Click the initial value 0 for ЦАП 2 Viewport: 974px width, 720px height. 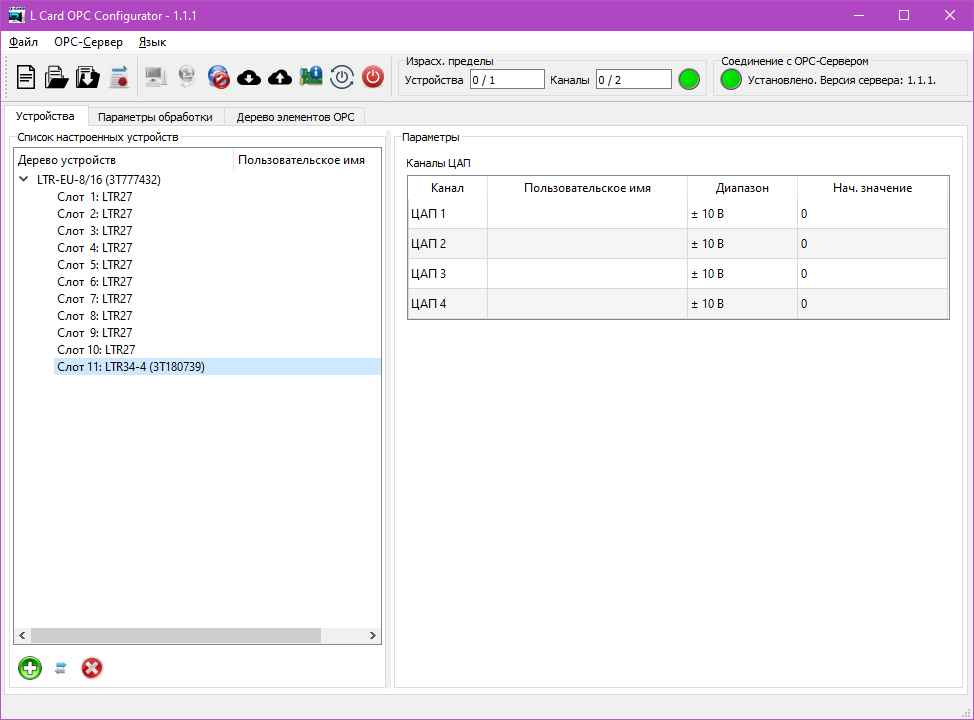tap(873, 244)
